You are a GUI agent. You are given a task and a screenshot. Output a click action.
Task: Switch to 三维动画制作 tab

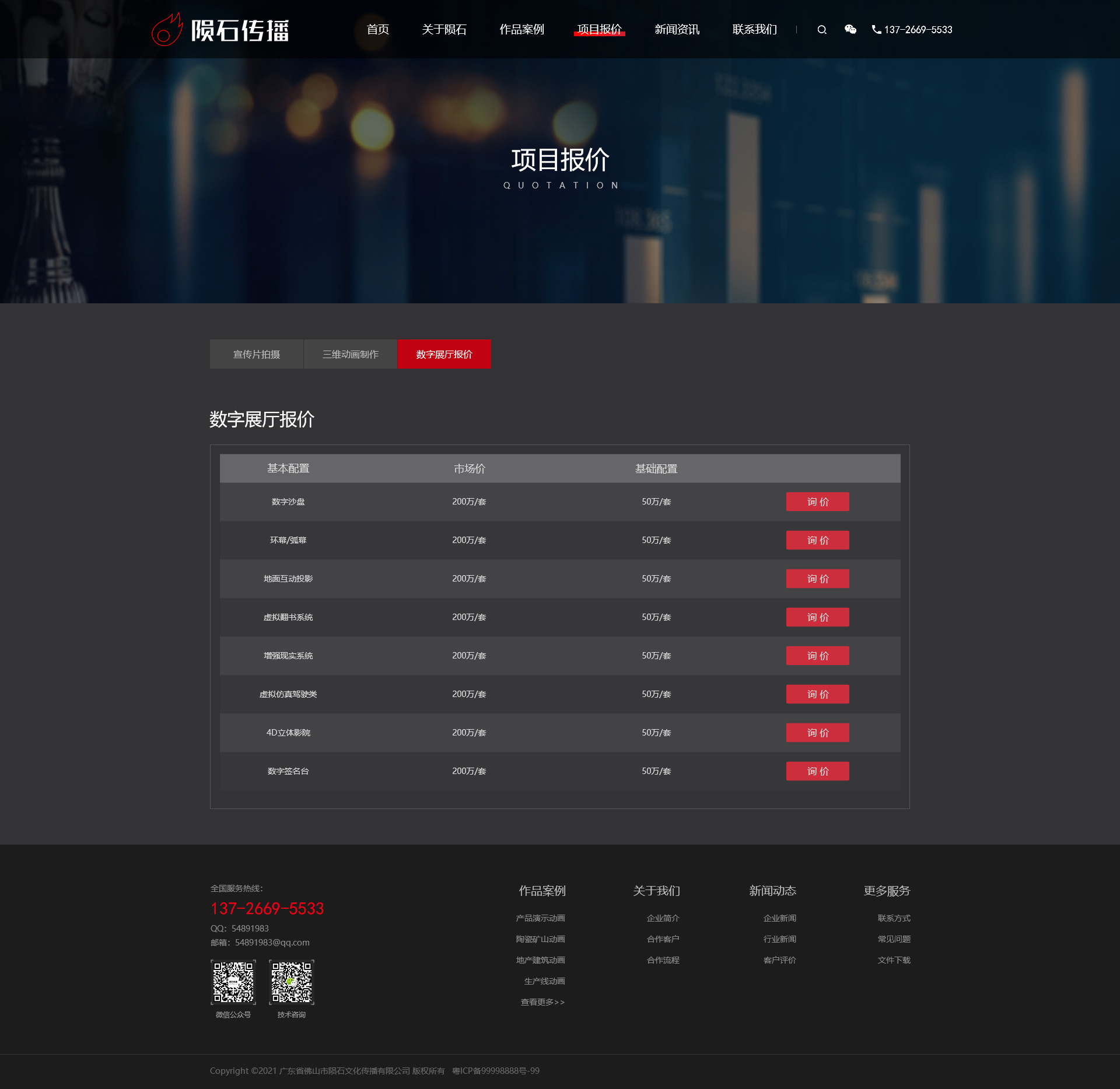351,354
